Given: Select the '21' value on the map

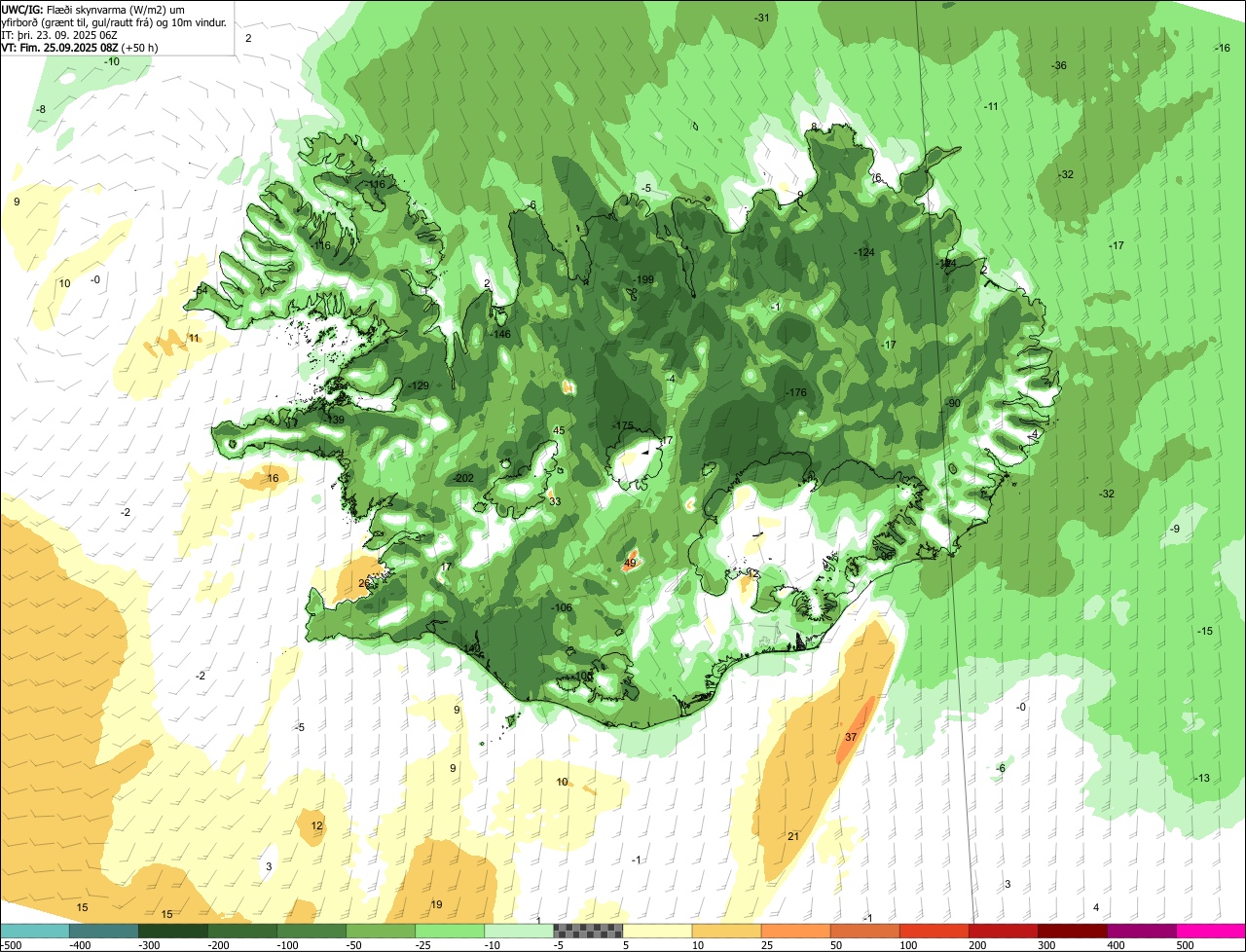Looking at the screenshot, I should click(793, 836).
